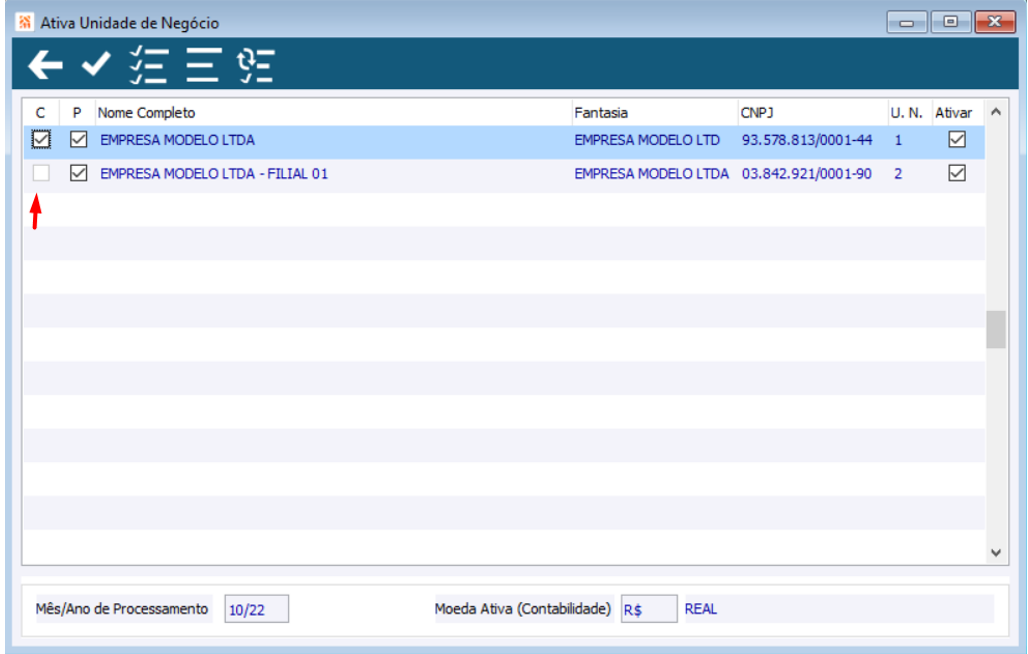Click the Nome Completo column header
The width and height of the screenshot is (1028, 654).
point(333,113)
